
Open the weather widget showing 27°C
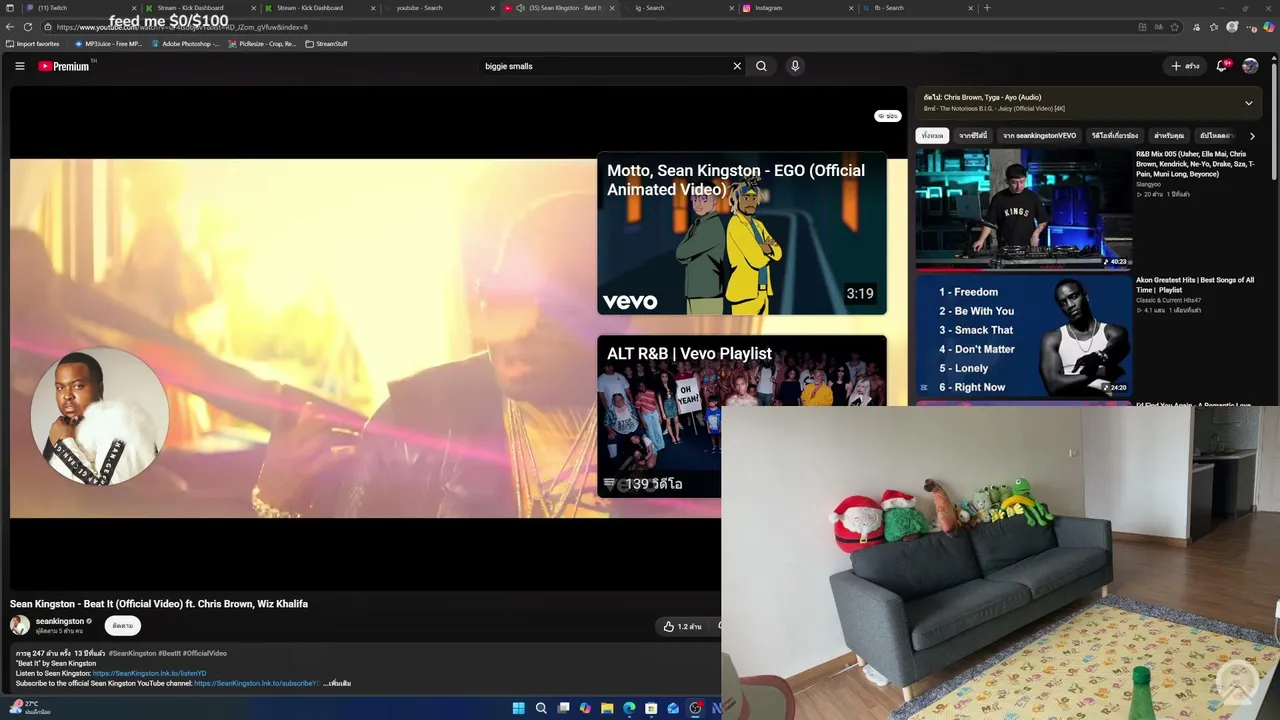coord(28,707)
